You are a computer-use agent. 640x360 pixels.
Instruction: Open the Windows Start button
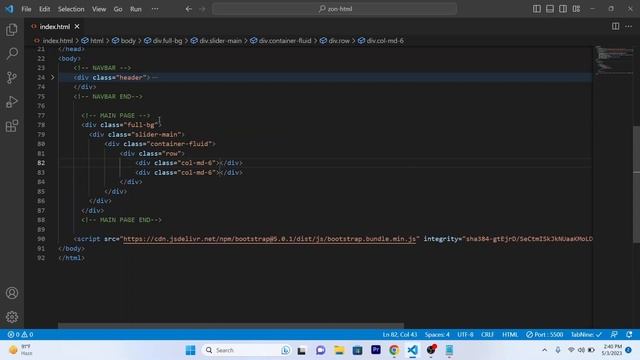190,350
